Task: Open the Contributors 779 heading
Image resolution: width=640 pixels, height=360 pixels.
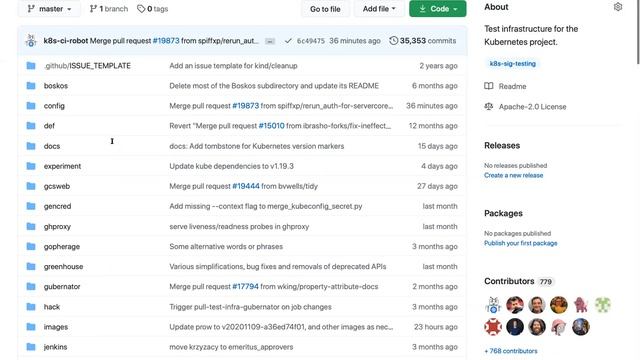Action: coord(519,281)
